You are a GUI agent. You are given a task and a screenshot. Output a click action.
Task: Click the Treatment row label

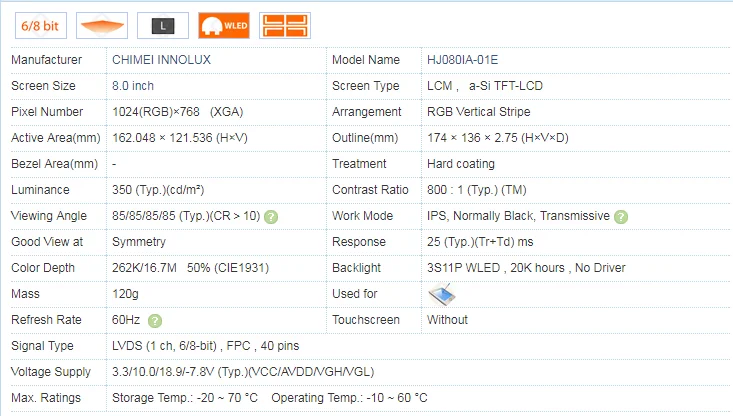(359, 164)
